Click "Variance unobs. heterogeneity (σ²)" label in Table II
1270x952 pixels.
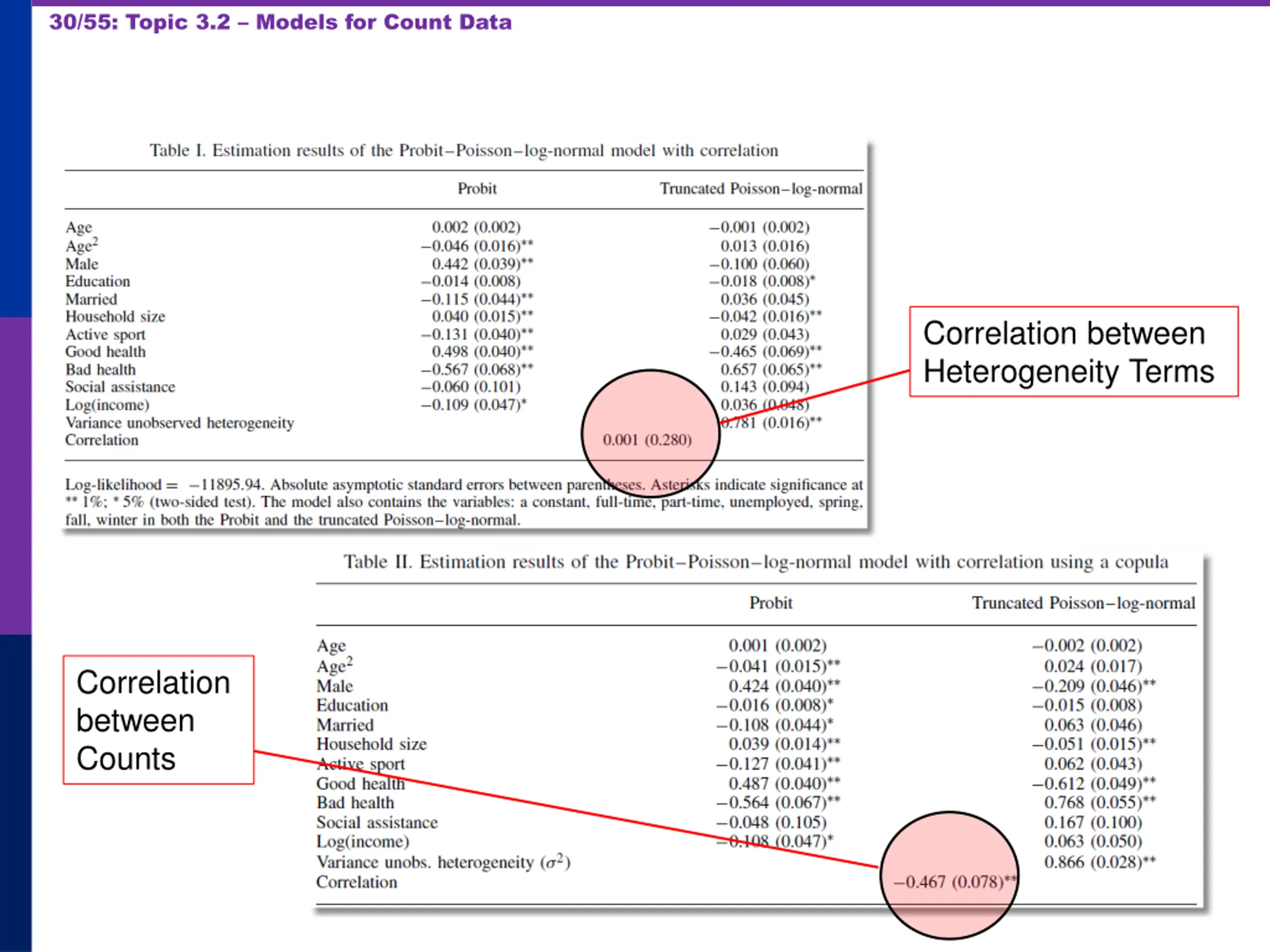(443, 862)
